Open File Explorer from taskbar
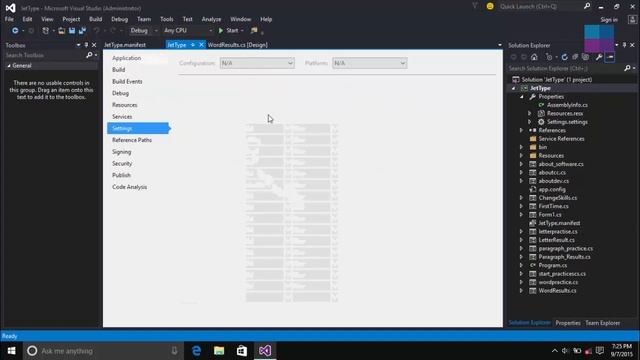This screenshot has width=640, height=360. 219,351
